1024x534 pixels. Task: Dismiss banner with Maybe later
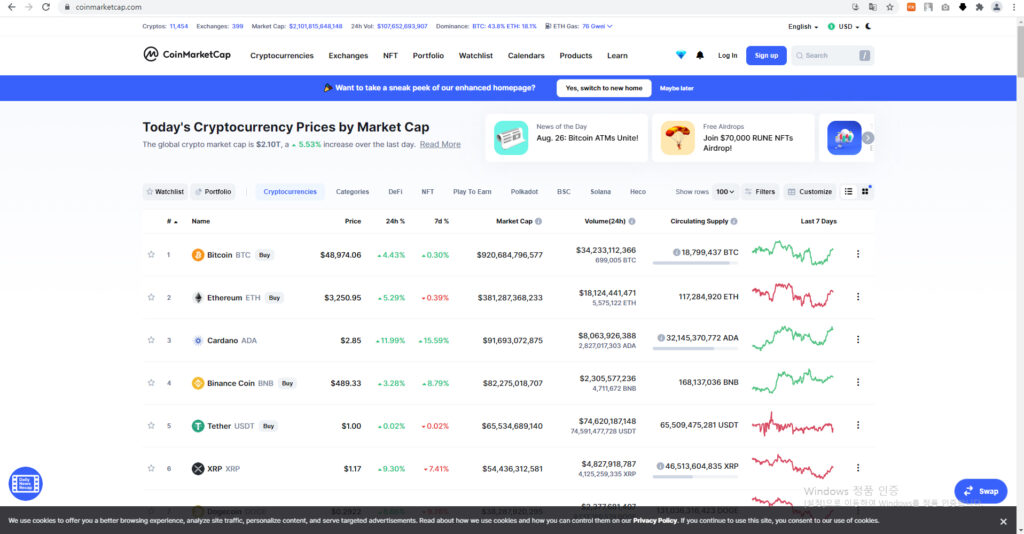click(x=677, y=88)
